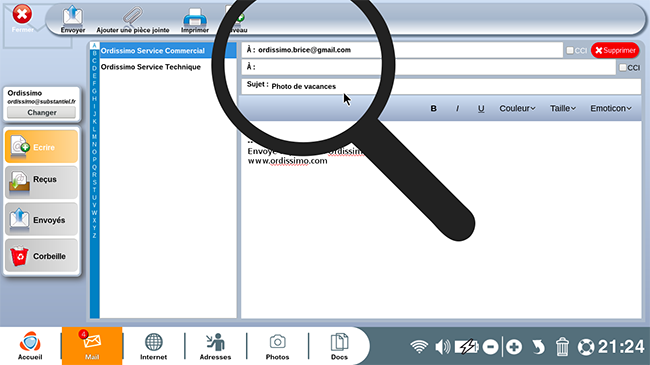The image size is (650, 365).
Task: Click the Supprimer recipient button
Action: 615,50
